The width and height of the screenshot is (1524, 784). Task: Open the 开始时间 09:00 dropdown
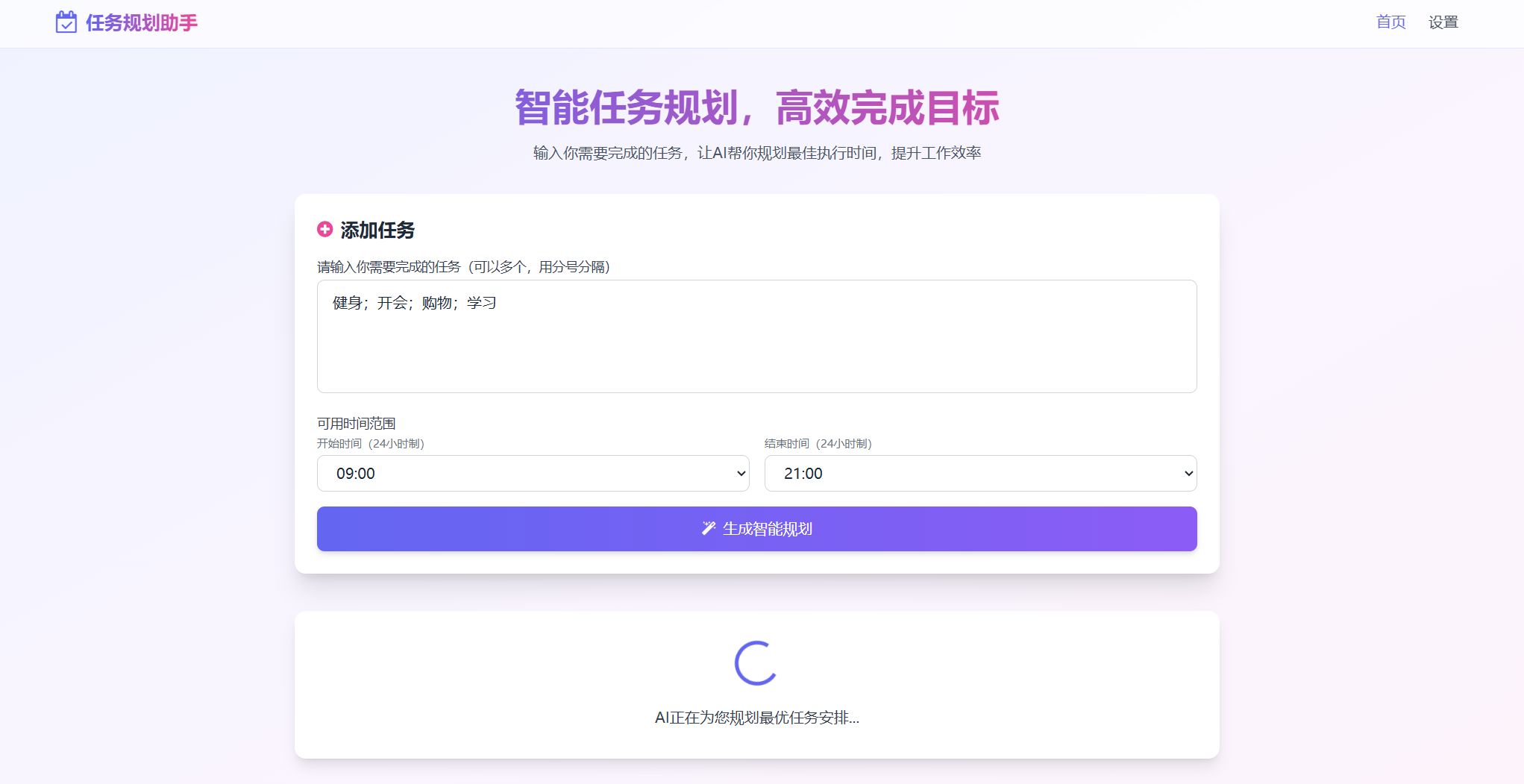[533, 473]
